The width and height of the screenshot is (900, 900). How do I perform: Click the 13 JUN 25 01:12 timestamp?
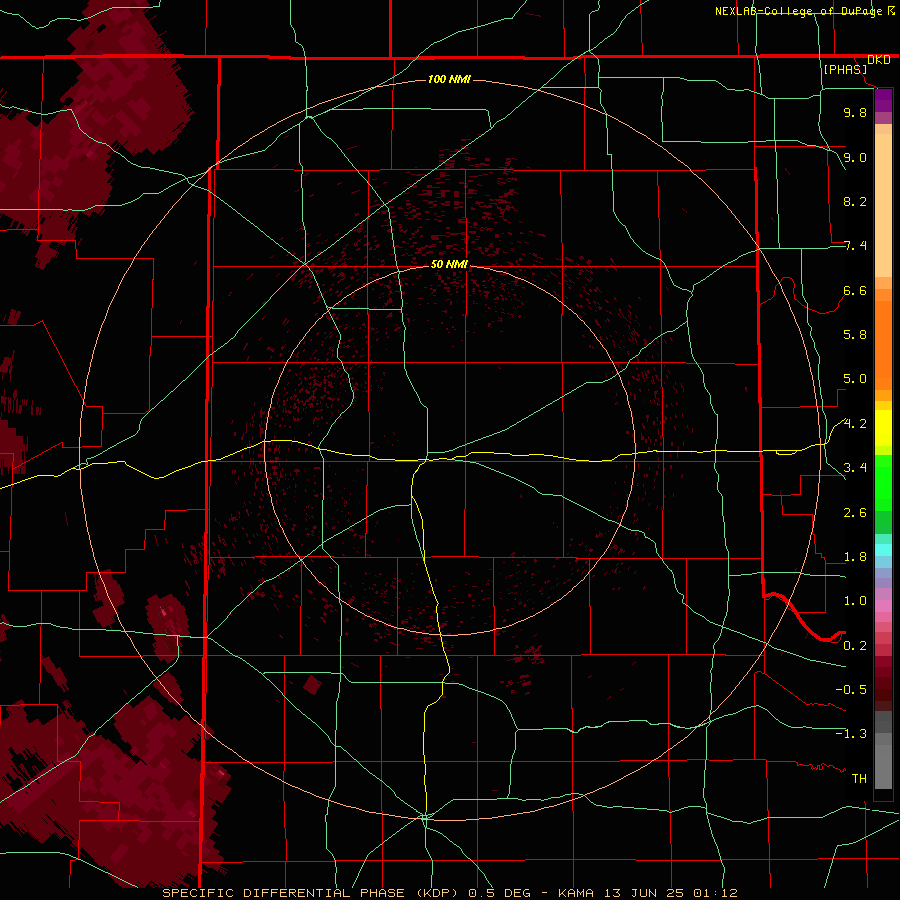[x=670, y=893]
